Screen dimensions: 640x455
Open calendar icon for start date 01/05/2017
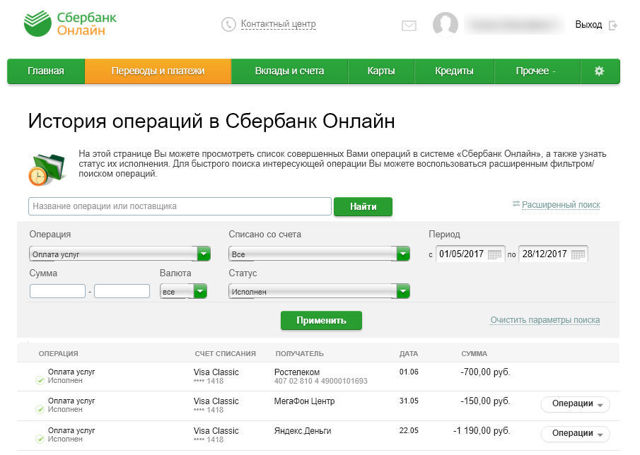tap(494, 254)
